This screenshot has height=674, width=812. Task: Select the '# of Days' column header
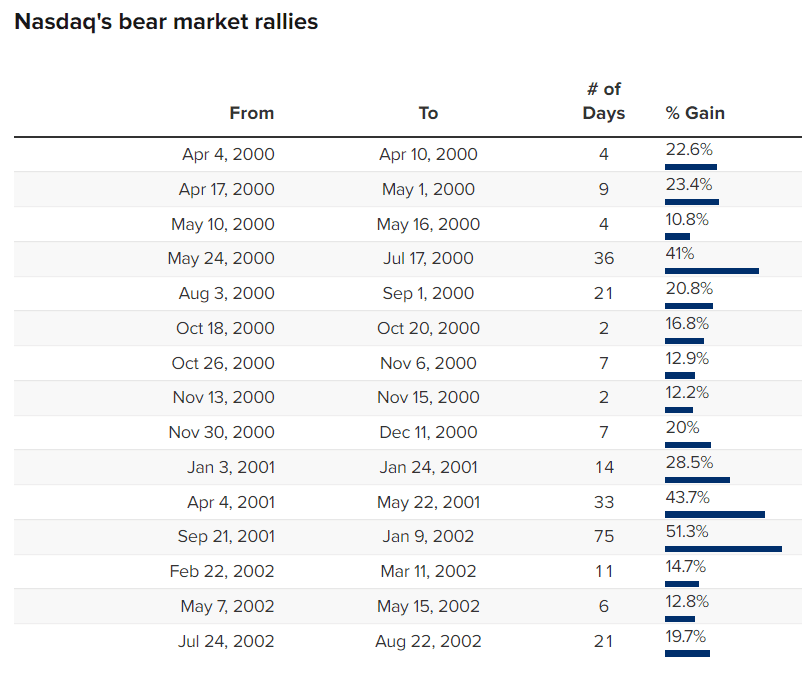604,101
